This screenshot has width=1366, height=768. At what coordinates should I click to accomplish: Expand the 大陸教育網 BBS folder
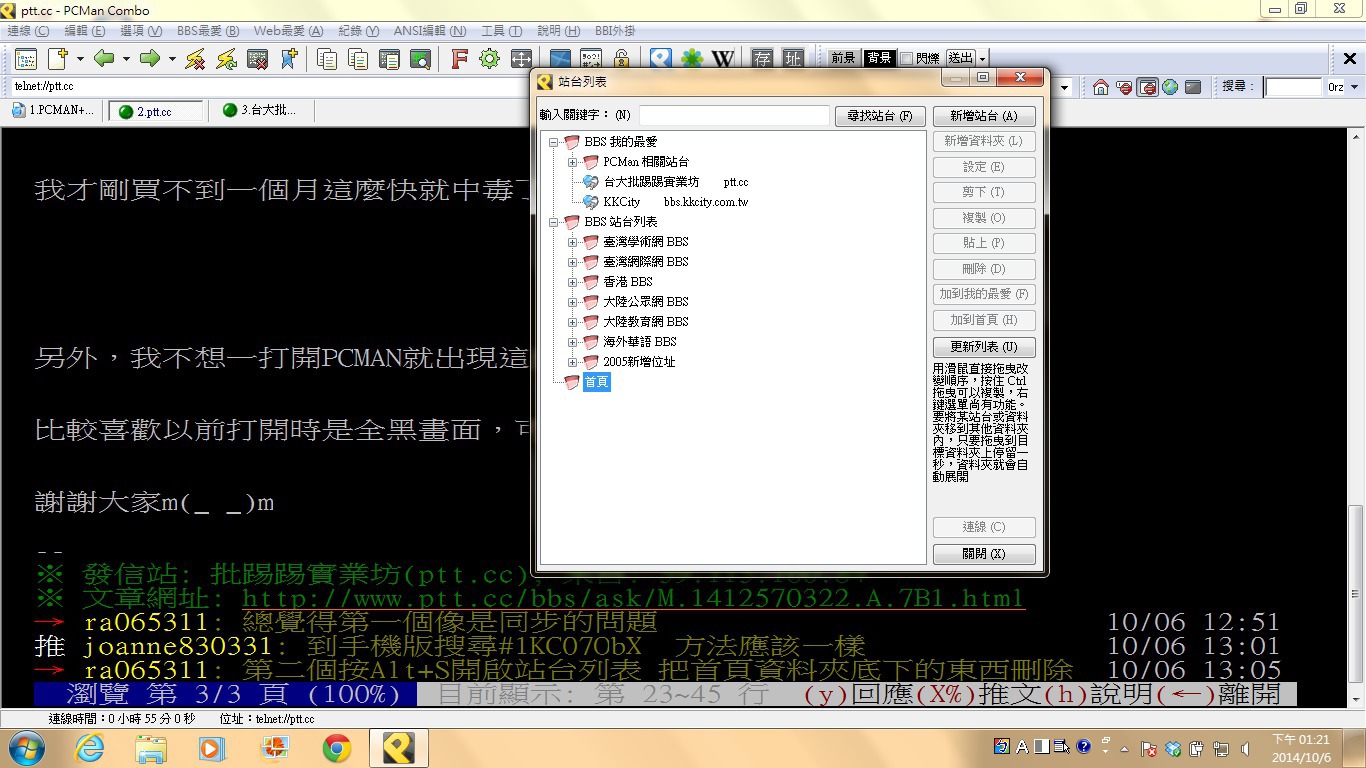click(x=573, y=322)
